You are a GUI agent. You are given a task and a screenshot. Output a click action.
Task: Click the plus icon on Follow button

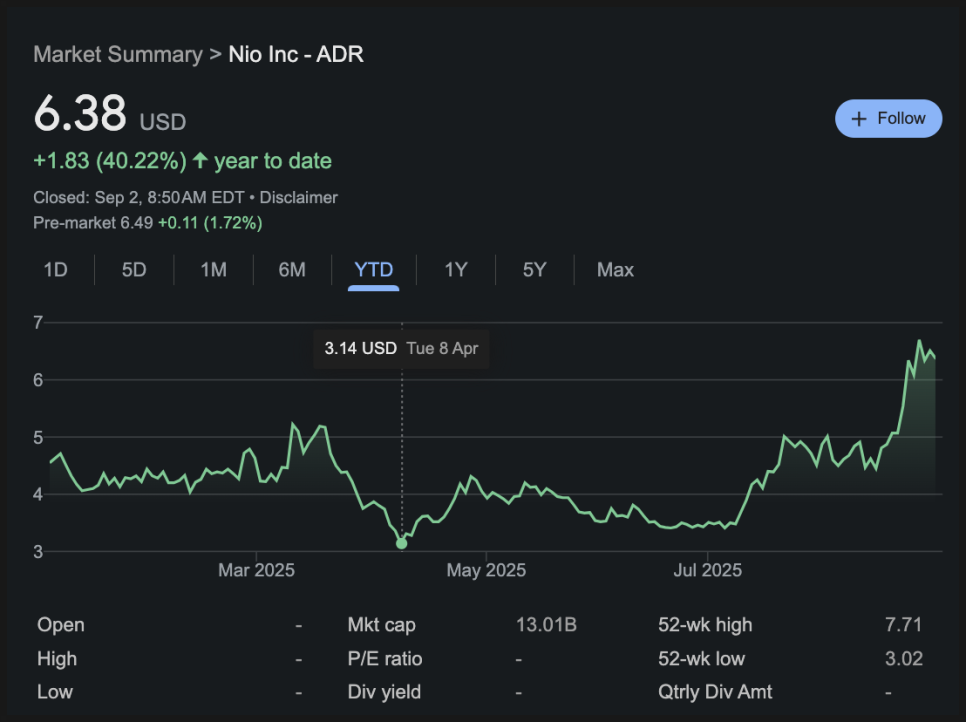click(x=859, y=119)
